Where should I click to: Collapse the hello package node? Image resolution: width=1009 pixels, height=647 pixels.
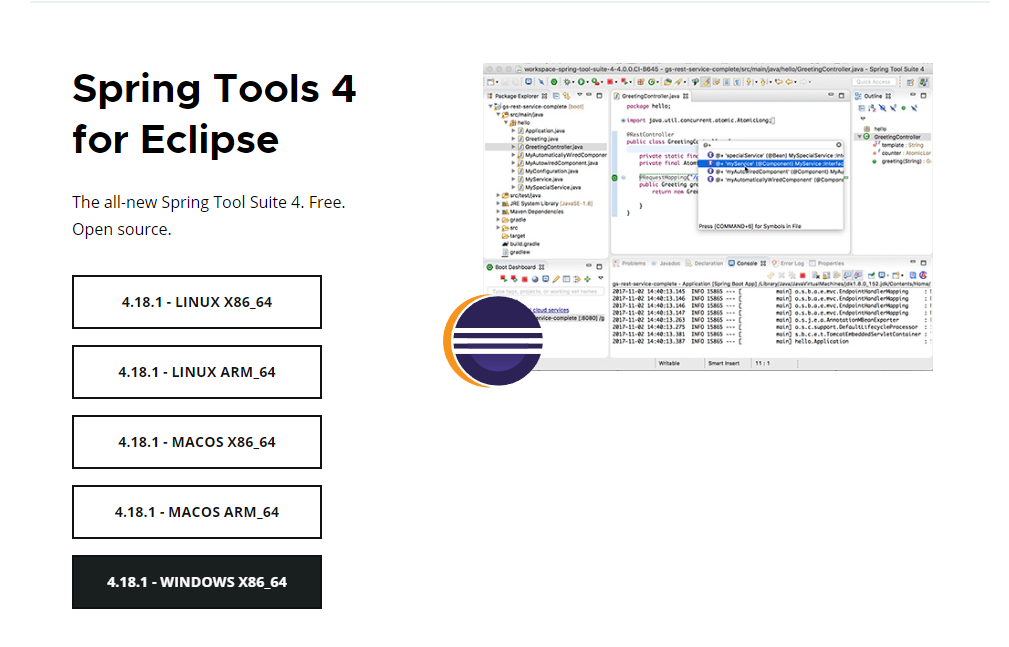[506, 122]
